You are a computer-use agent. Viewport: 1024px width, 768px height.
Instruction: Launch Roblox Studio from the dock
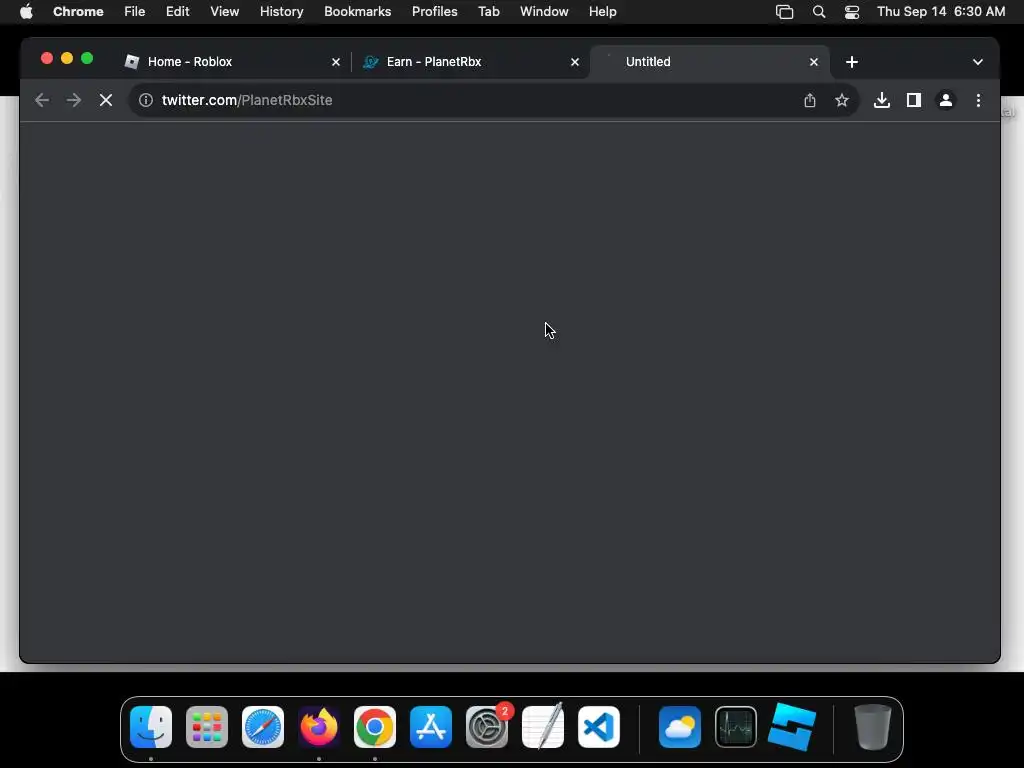pos(792,727)
